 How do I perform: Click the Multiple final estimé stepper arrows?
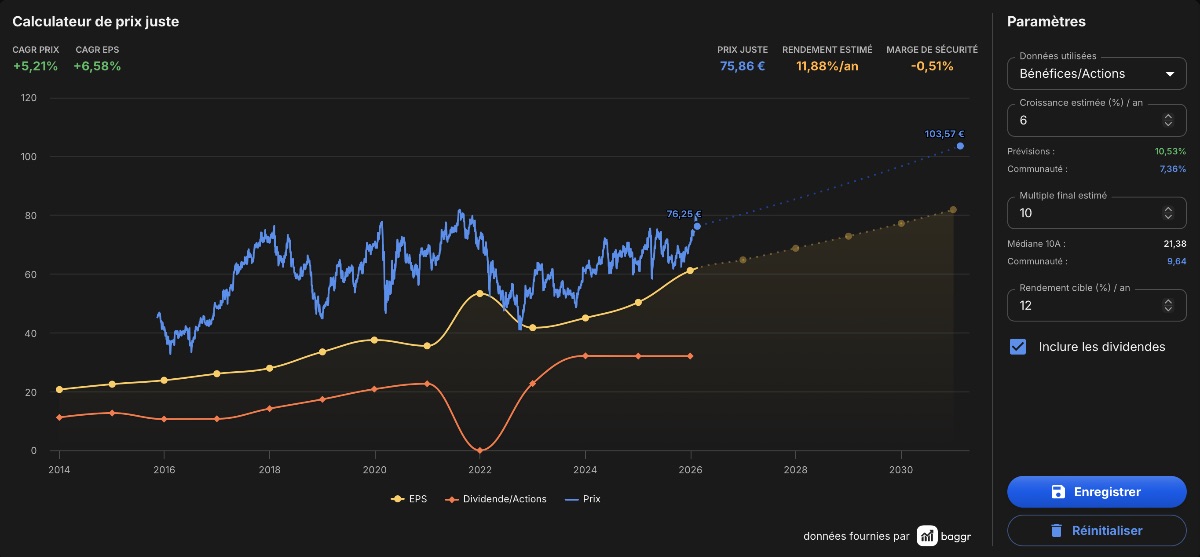(x=1168, y=213)
